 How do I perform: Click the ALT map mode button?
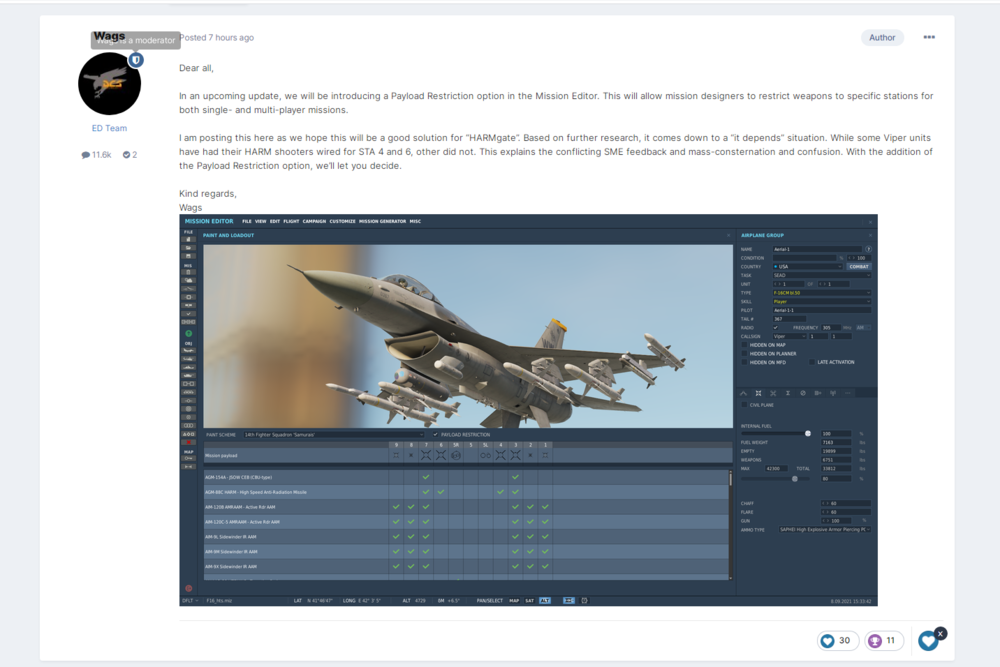tap(545, 601)
